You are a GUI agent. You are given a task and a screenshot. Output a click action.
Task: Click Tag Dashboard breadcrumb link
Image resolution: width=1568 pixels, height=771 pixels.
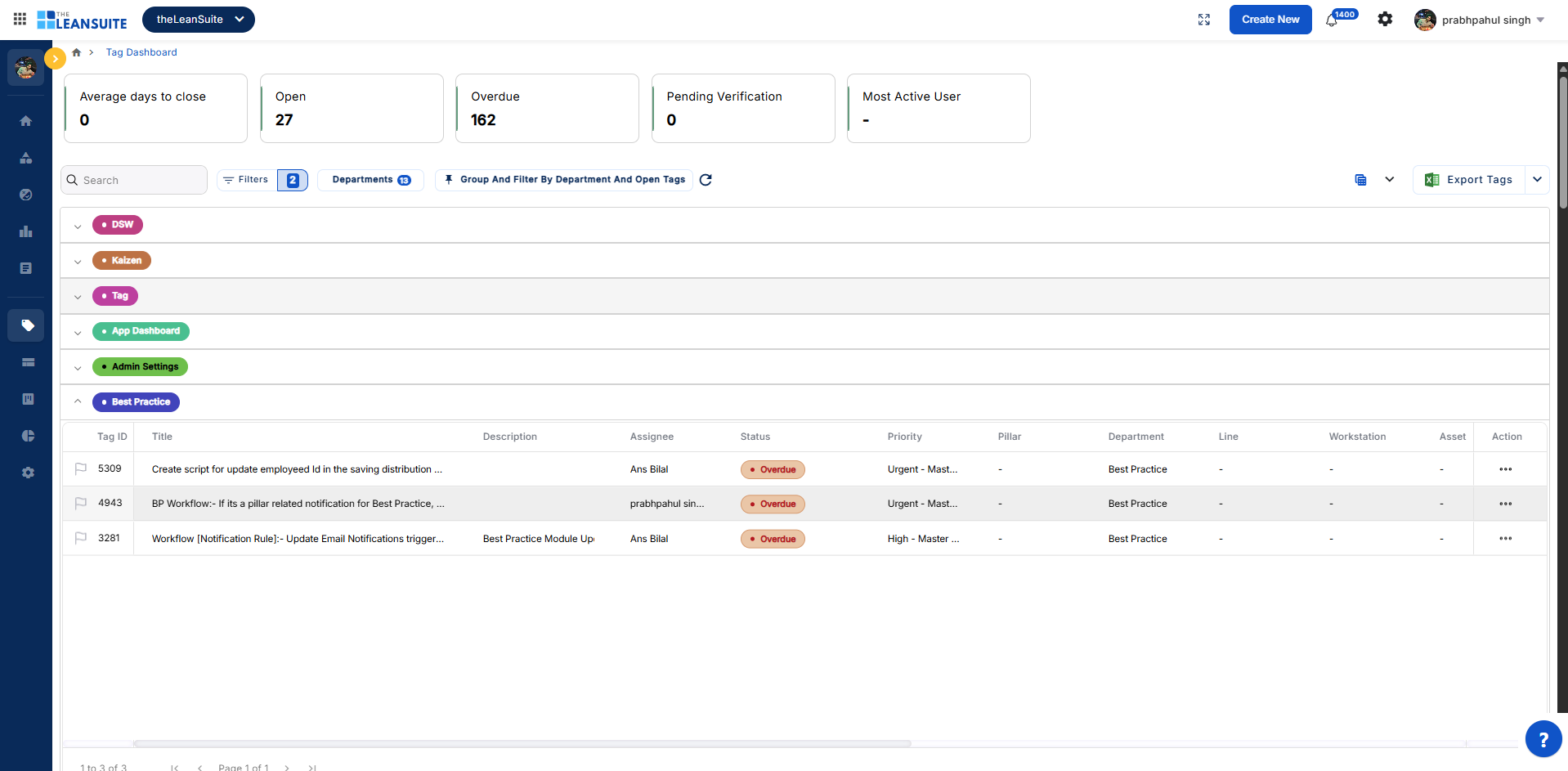pos(141,52)
